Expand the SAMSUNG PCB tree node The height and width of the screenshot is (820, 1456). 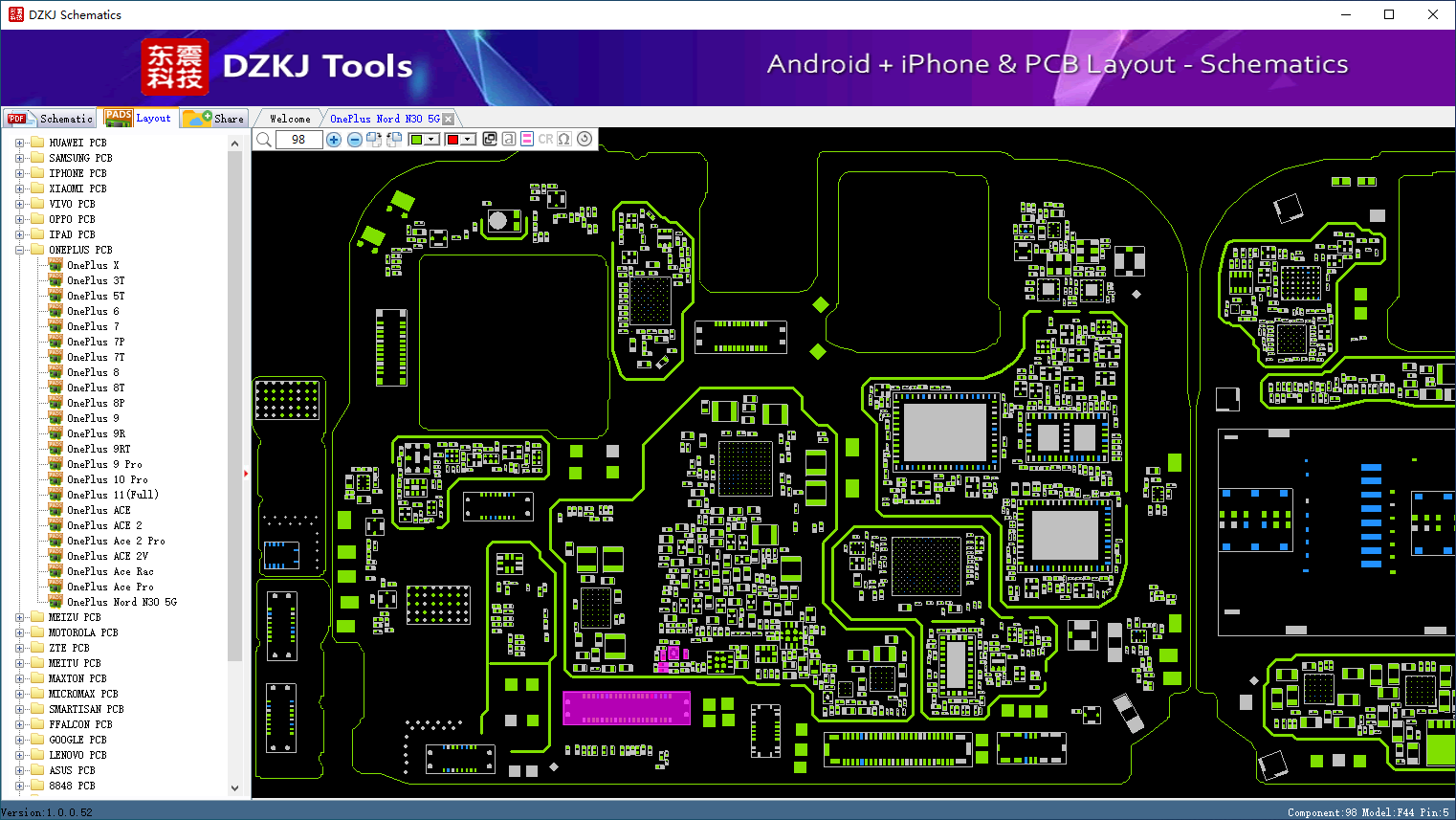(19, 158)
